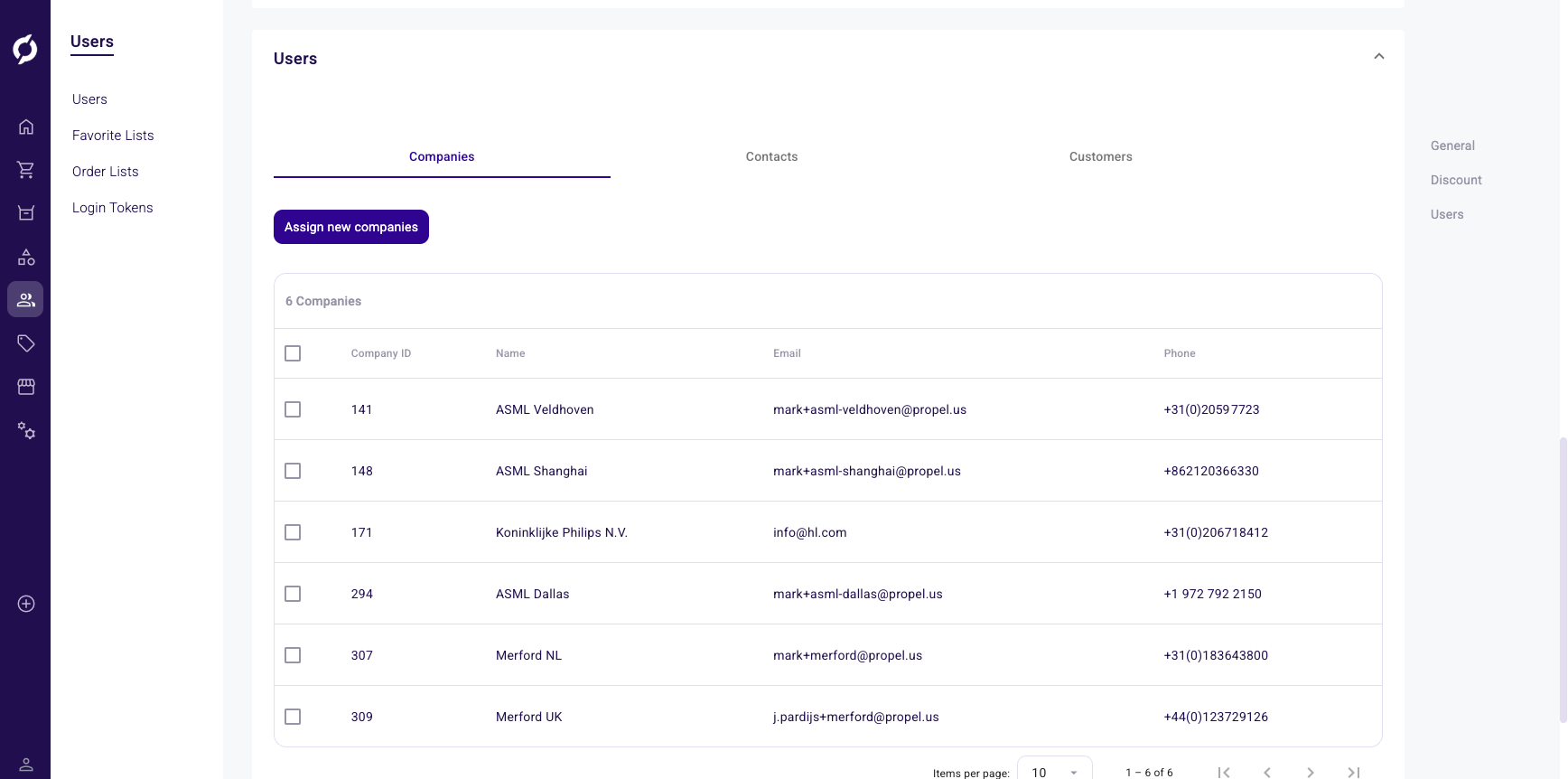This screenshot has width=1568, height=779.
Task: Click the circled plus icon in sidebar
Action: pyautogui.click(x=26, y=604)
